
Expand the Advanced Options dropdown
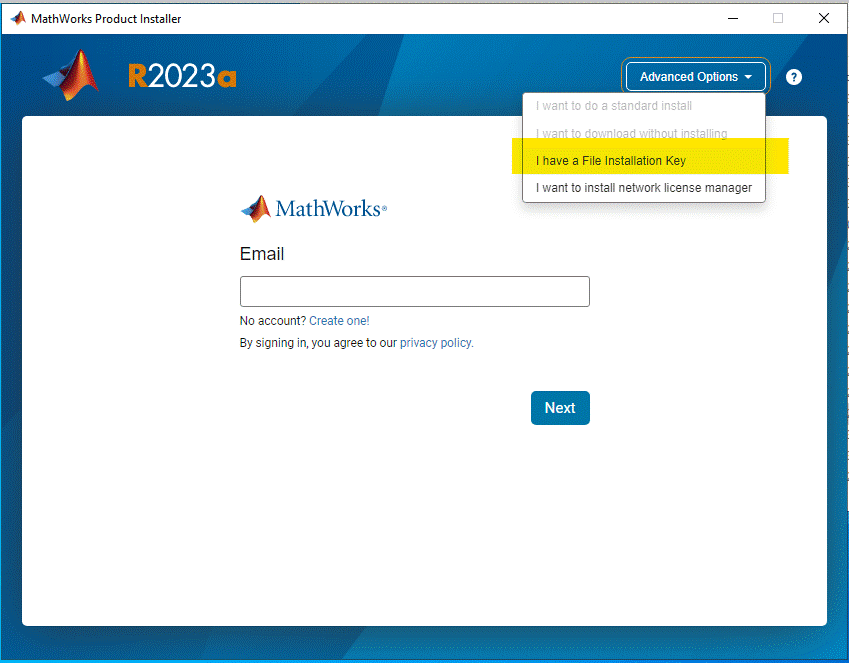[x=695, y=77]
